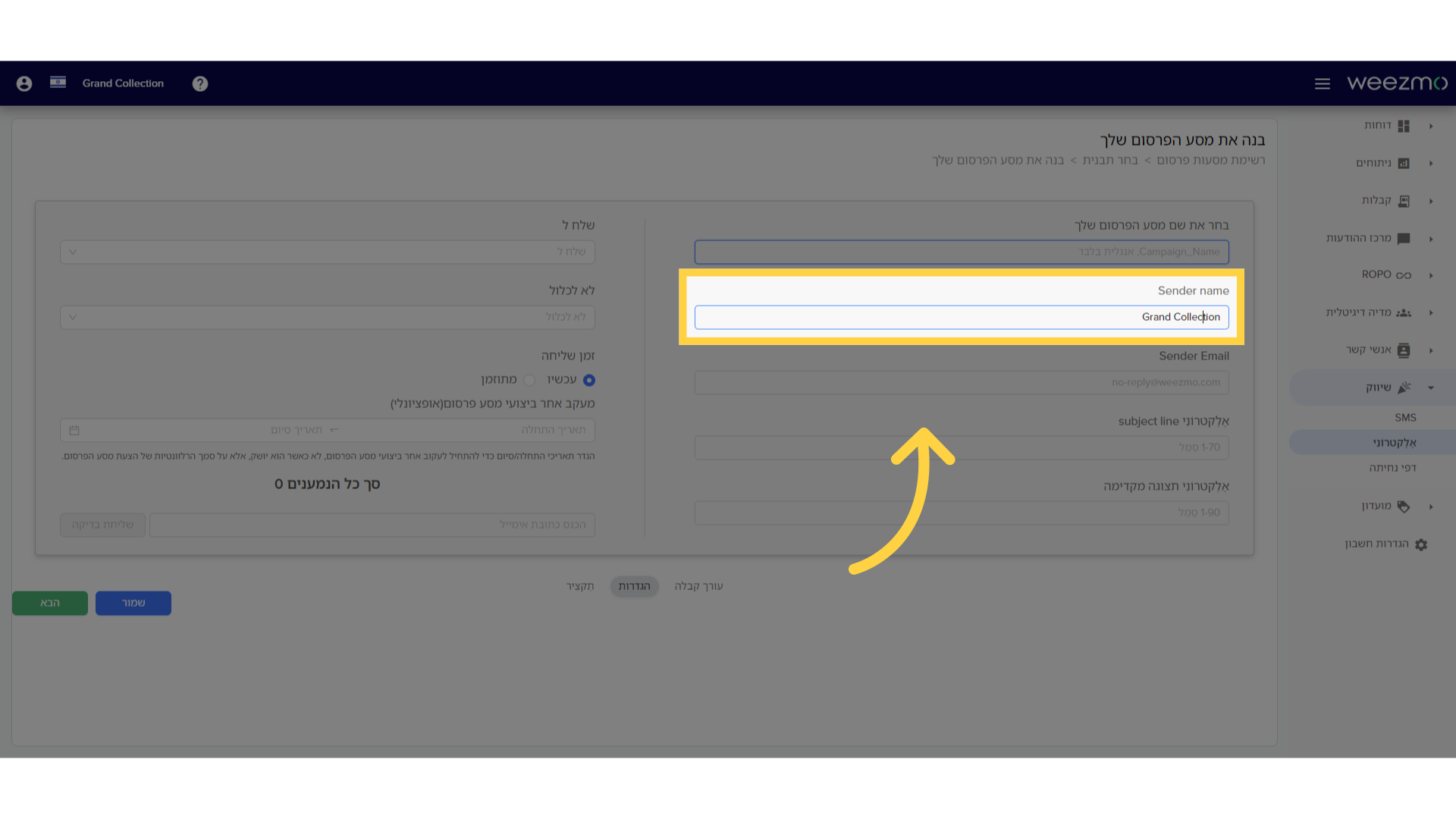
Task: Switch to the עורך קבלה step tab
Action: pyautogui.click(x=698, y=586)
